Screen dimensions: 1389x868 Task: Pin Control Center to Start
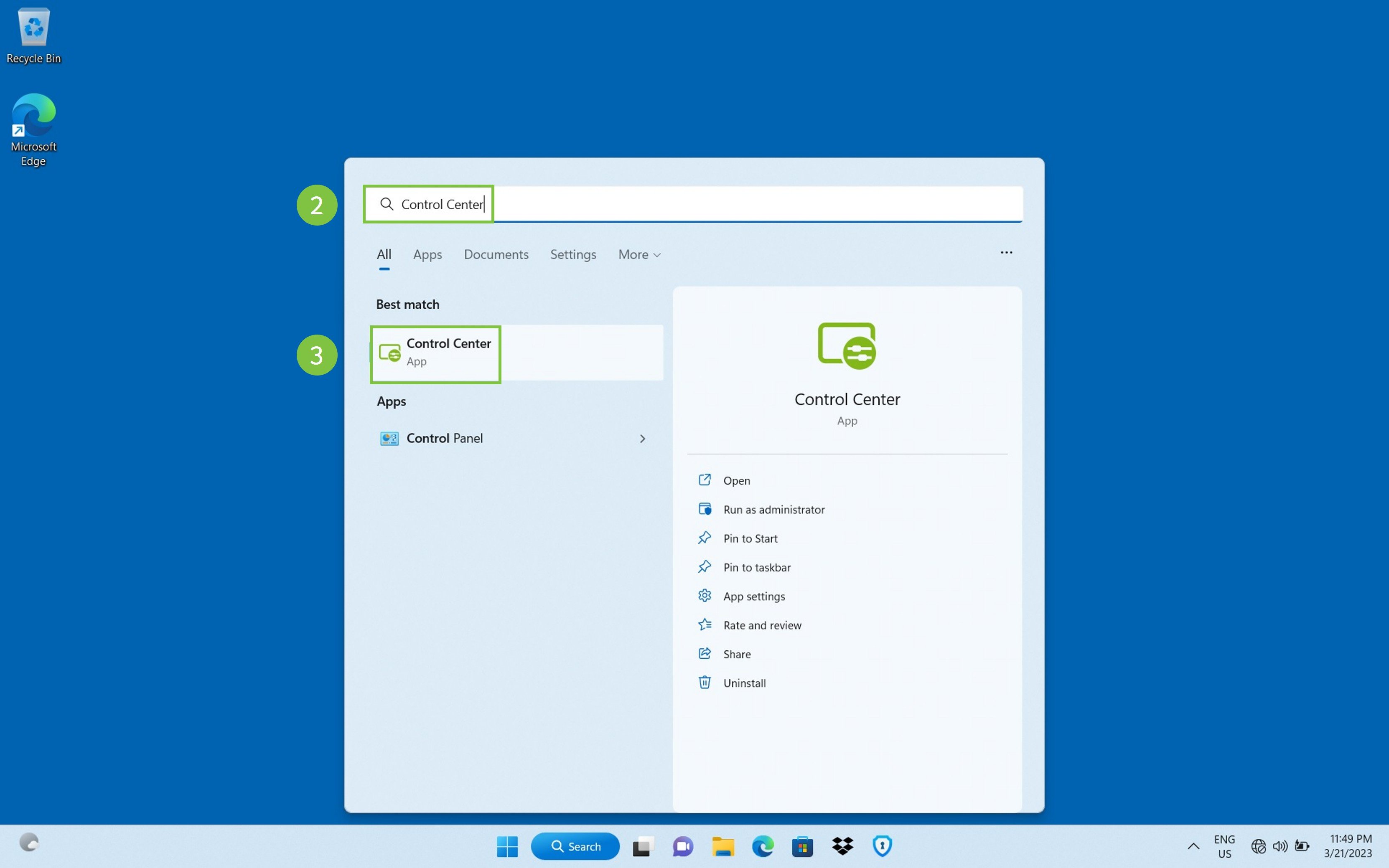click(x=750, y=538)
